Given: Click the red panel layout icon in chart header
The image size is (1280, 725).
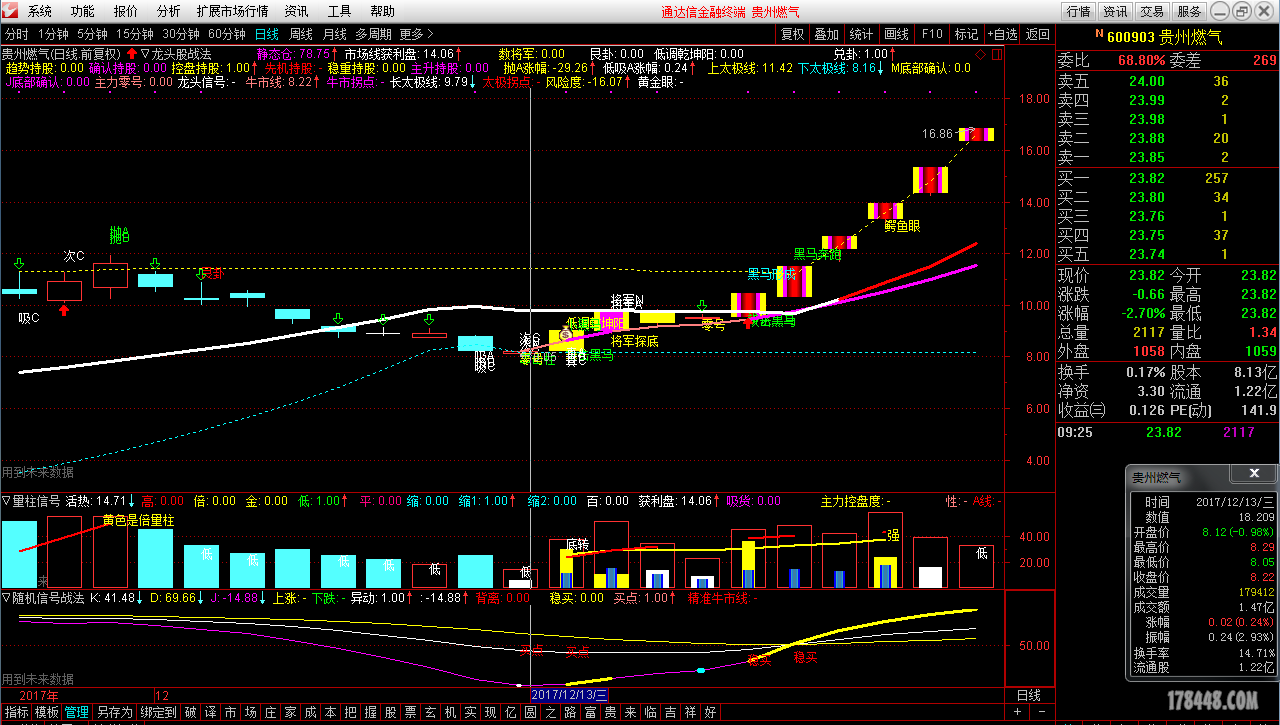Looking at the screenshot, I should (x=995, y=54).
